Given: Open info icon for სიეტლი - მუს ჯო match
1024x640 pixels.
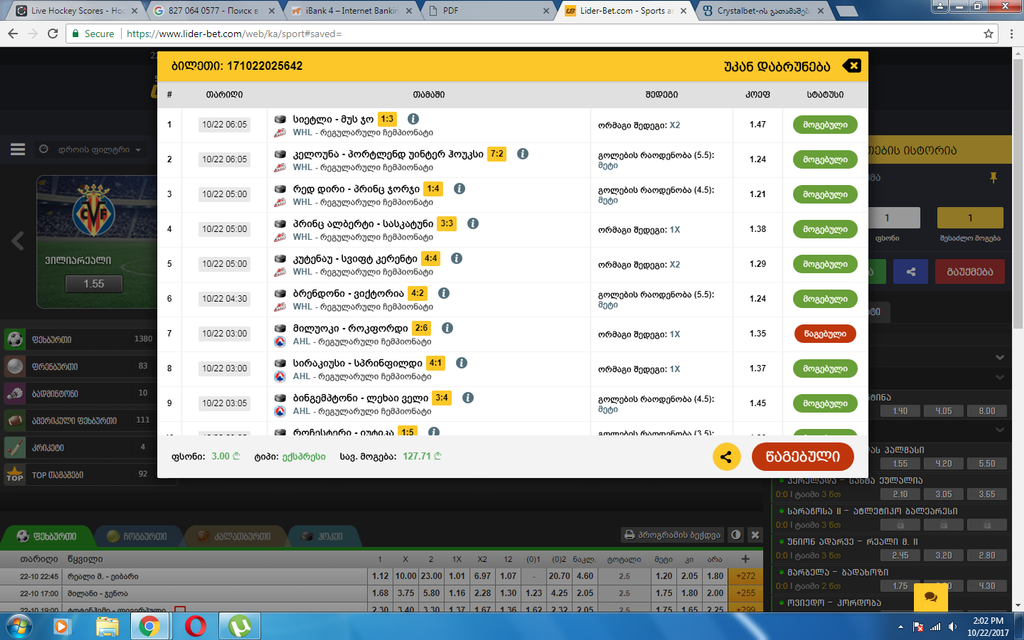Looking at the screenshot, I should [413, 119].
